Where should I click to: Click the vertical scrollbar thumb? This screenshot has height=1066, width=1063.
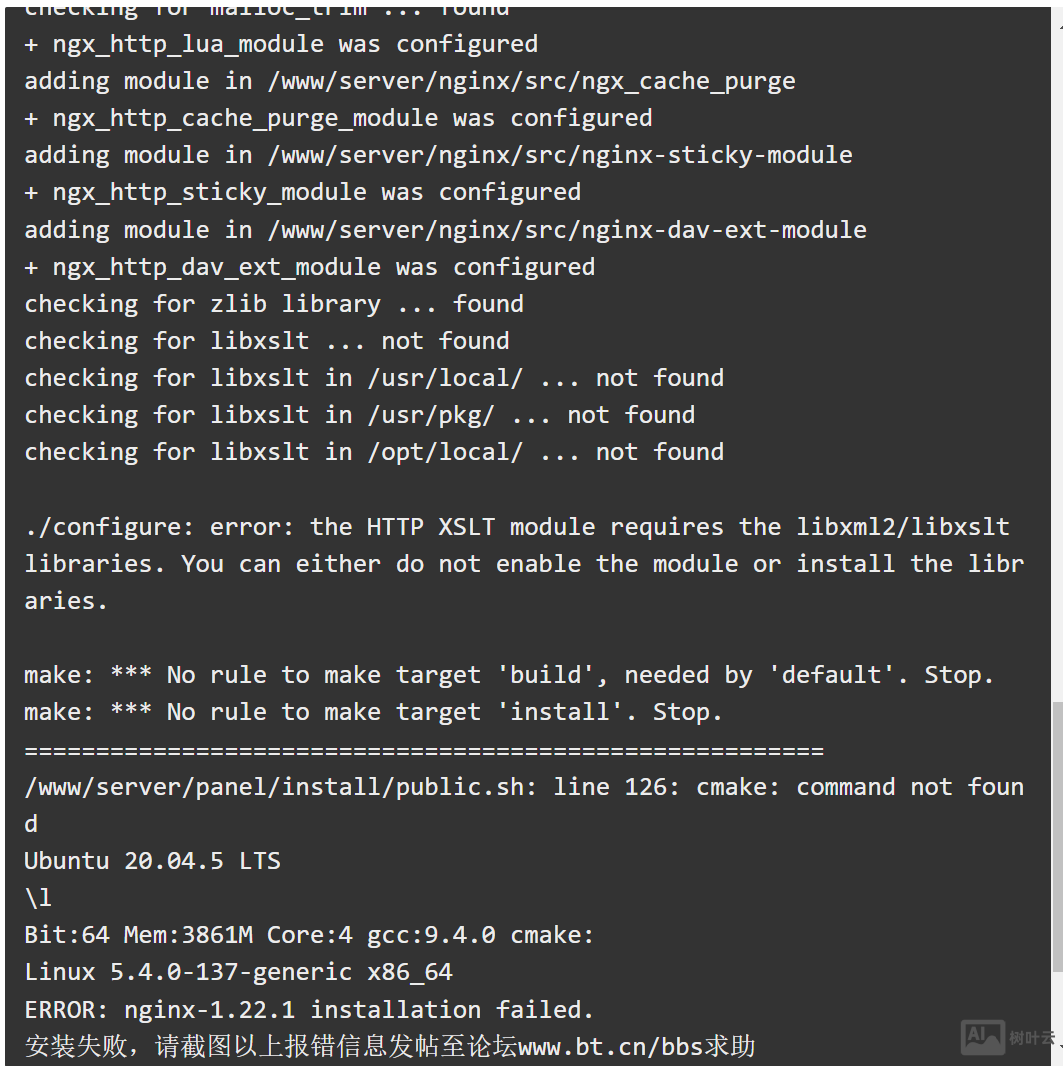pos(1057,835)
